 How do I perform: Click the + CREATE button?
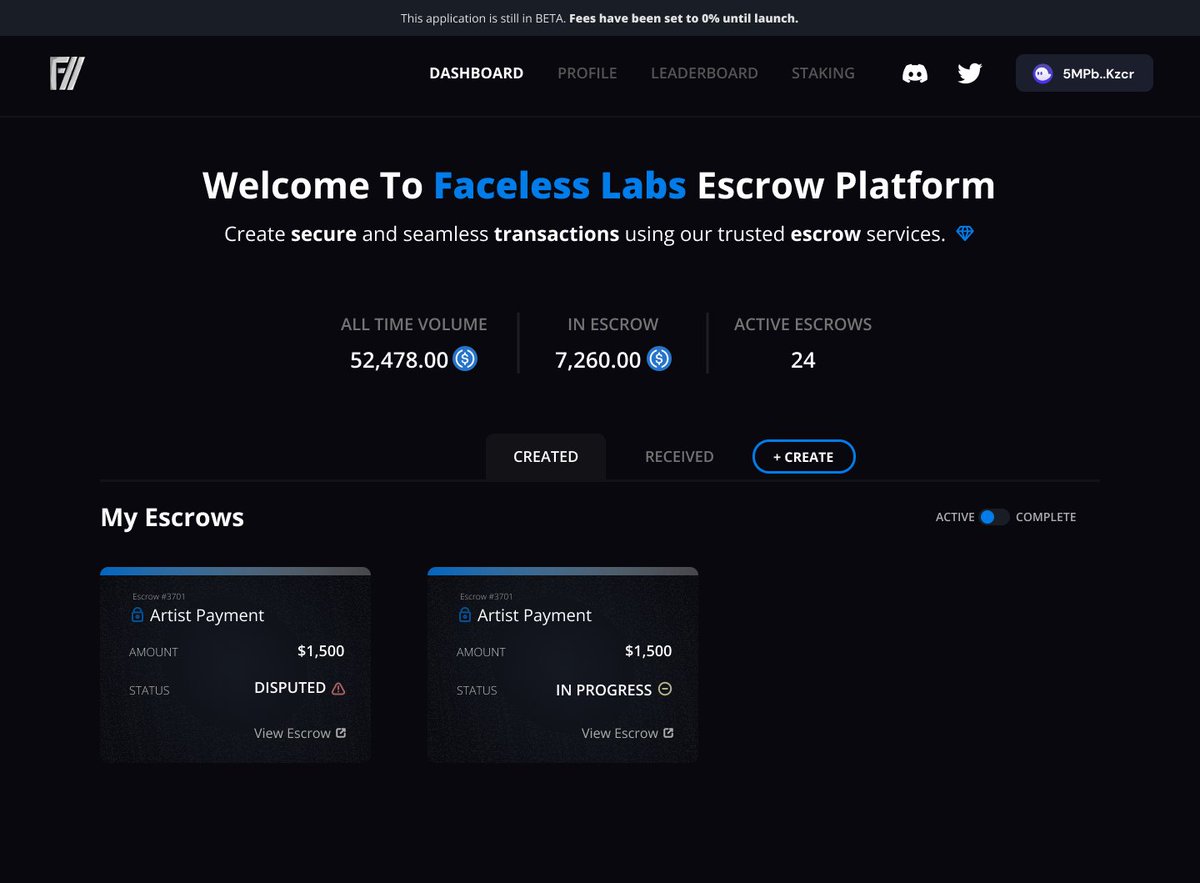pos(804,456)
